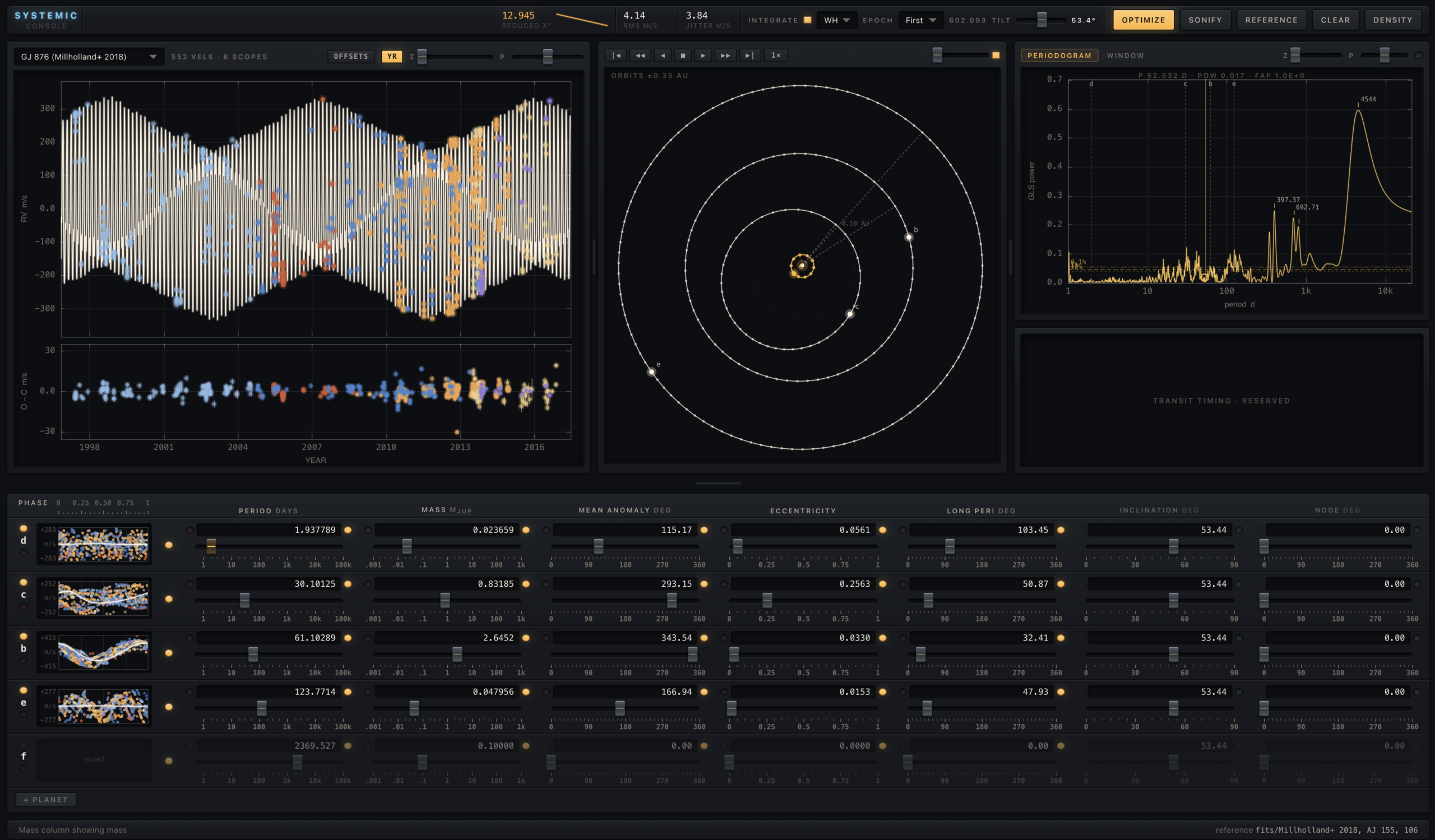Click orange fit light beside mass 2.6452
Image resolution: width=1435 pixels, height=840 pixels.
[x=526, y=638]
